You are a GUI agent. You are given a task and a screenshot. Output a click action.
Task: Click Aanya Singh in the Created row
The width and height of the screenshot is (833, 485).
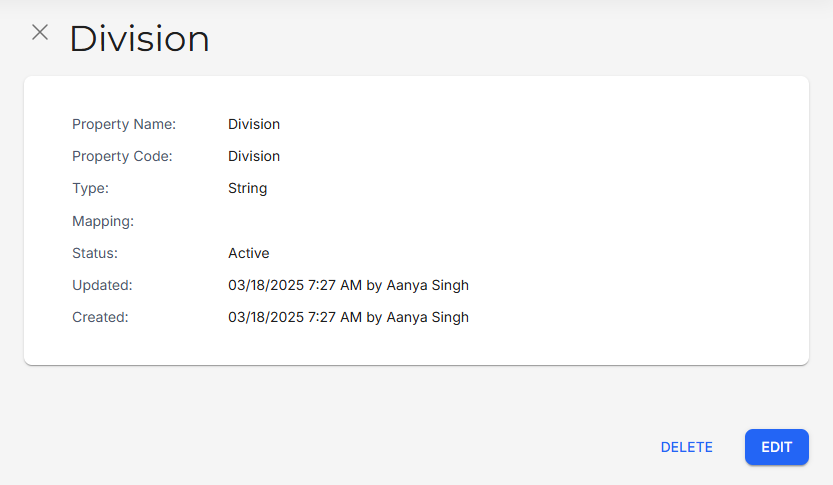tap(427, 317)
